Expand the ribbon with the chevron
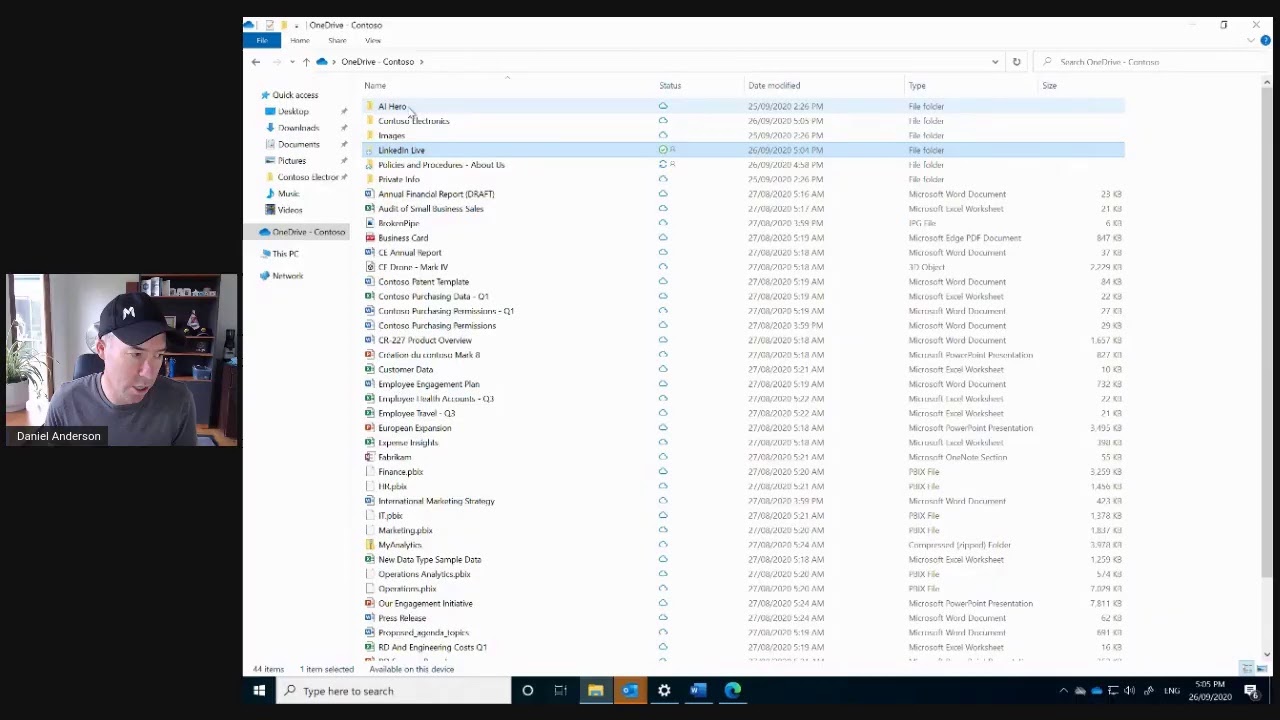Image resolution: width=1280 pixels, height=720 pixels. click(x=1251, y=41)
